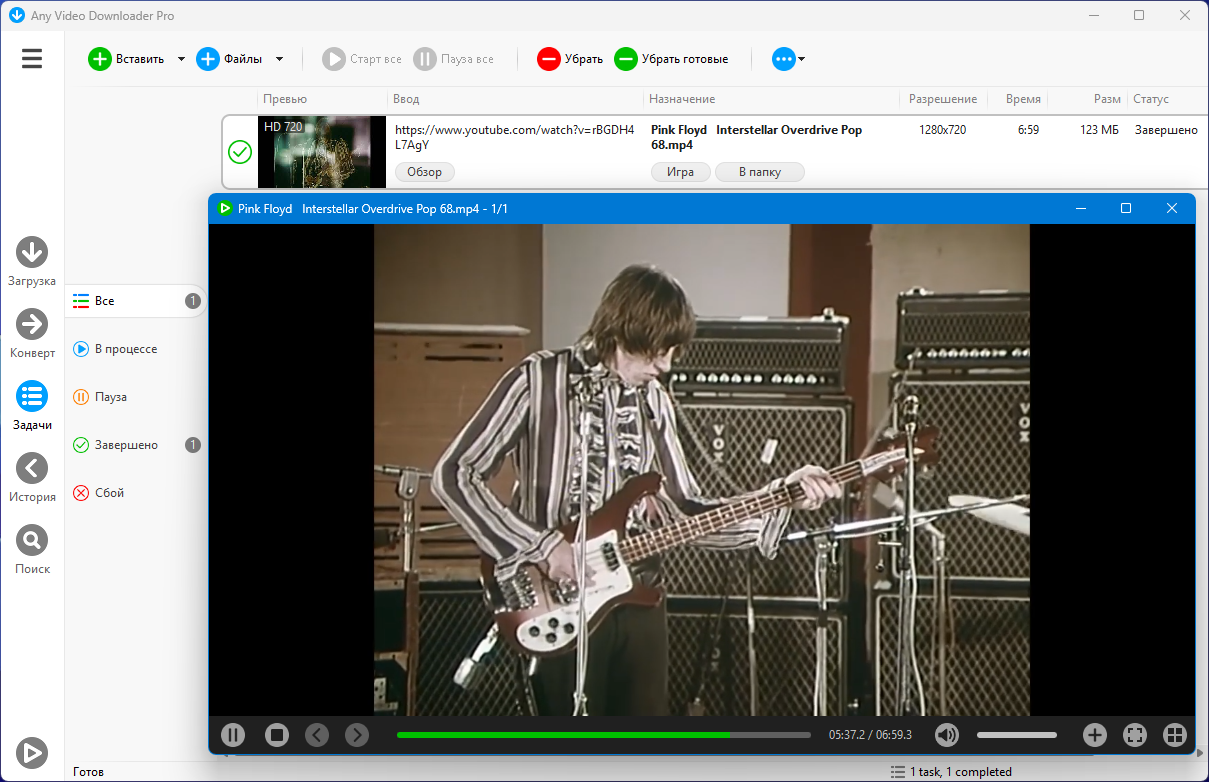Close the video player window
1209x782 pixels.
(1172, 208)
